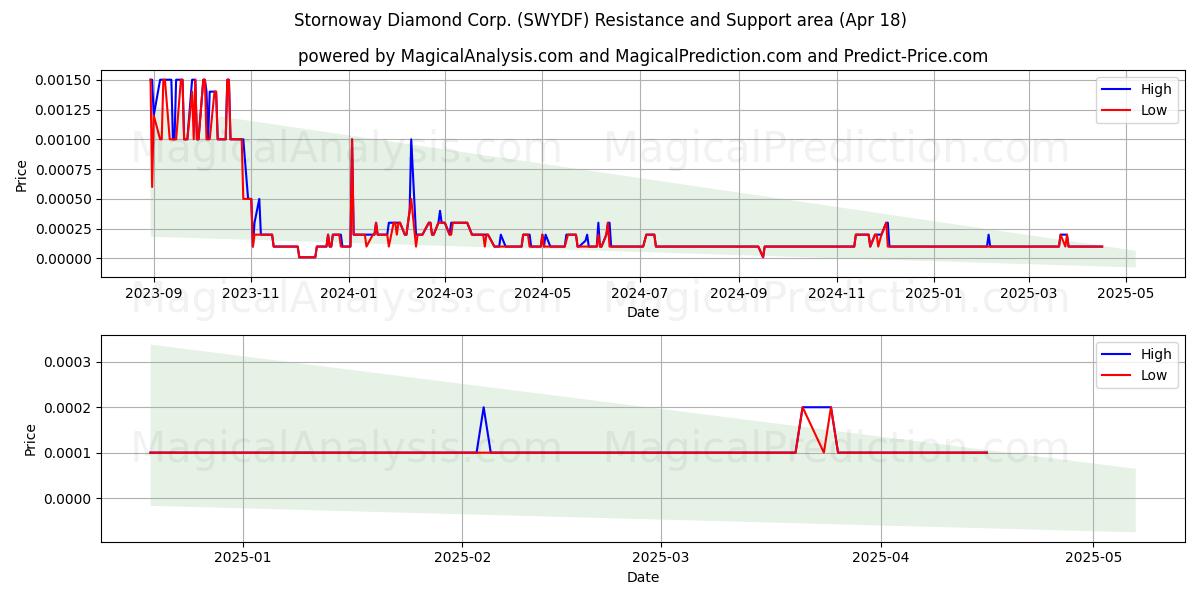Click the '2023-09' tick on top chart
1200x600 pixels.
[153, 293]
